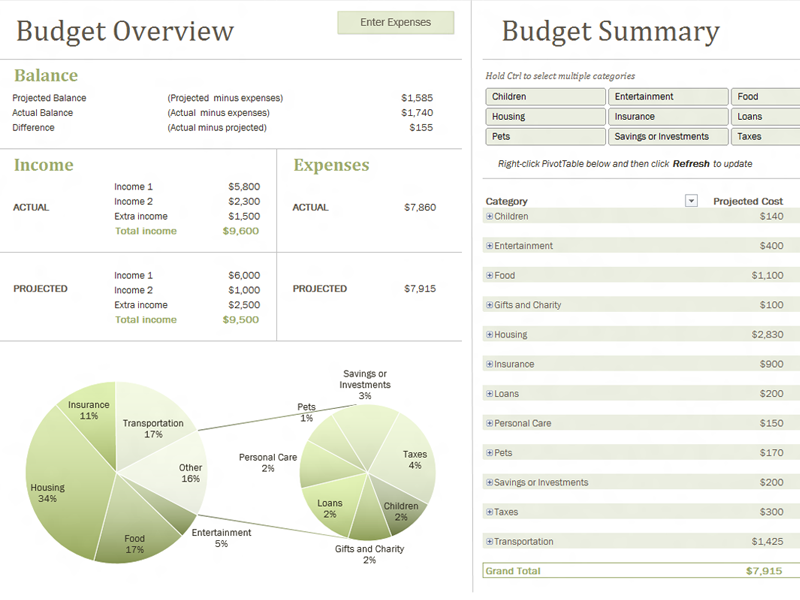Click the Enter Expenses button
This screenshot has height=600, width=800.
coord(395,22)
